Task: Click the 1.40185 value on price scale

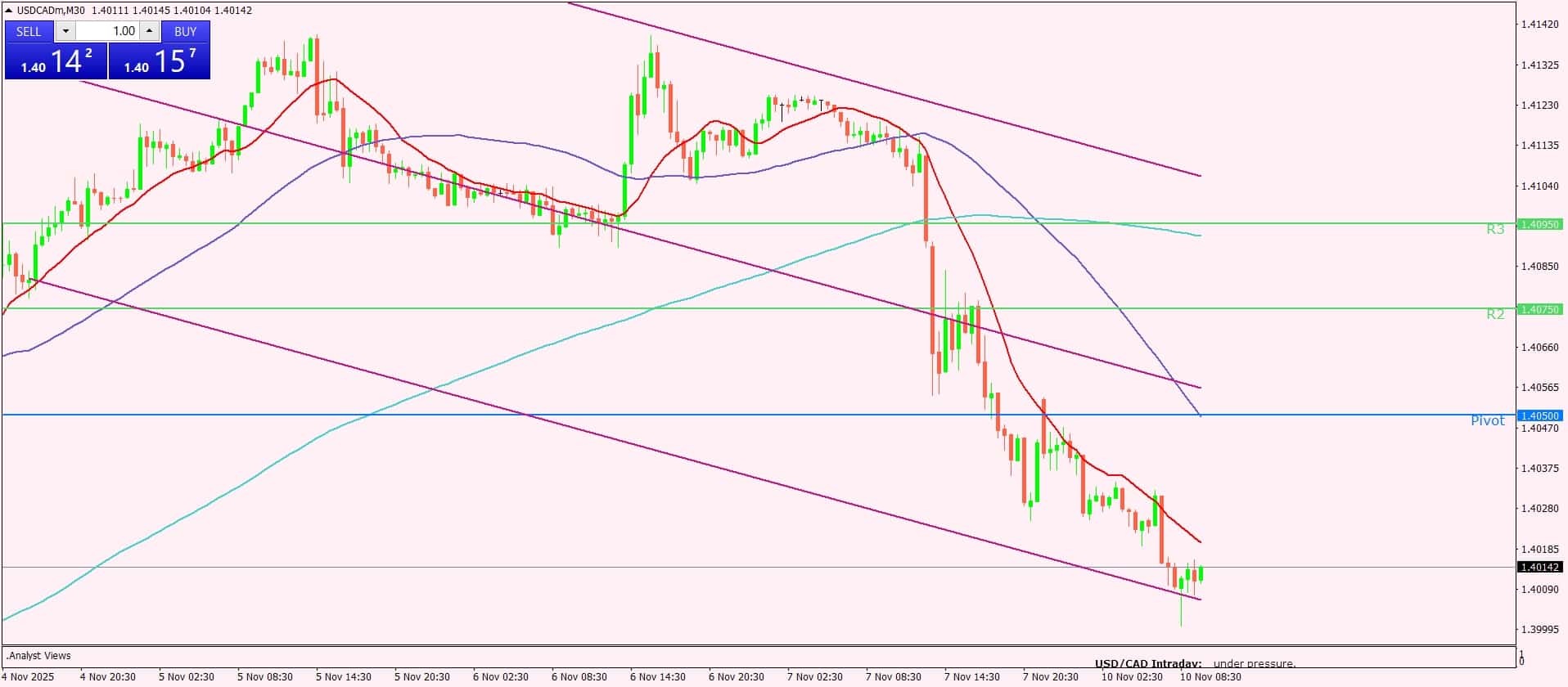Action: [1539, 550]
